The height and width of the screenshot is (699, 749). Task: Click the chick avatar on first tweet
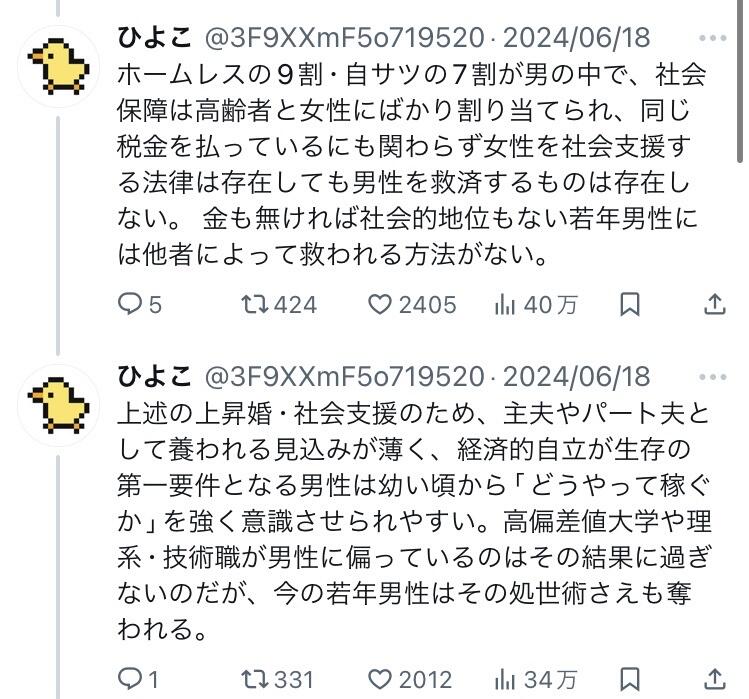59,66
